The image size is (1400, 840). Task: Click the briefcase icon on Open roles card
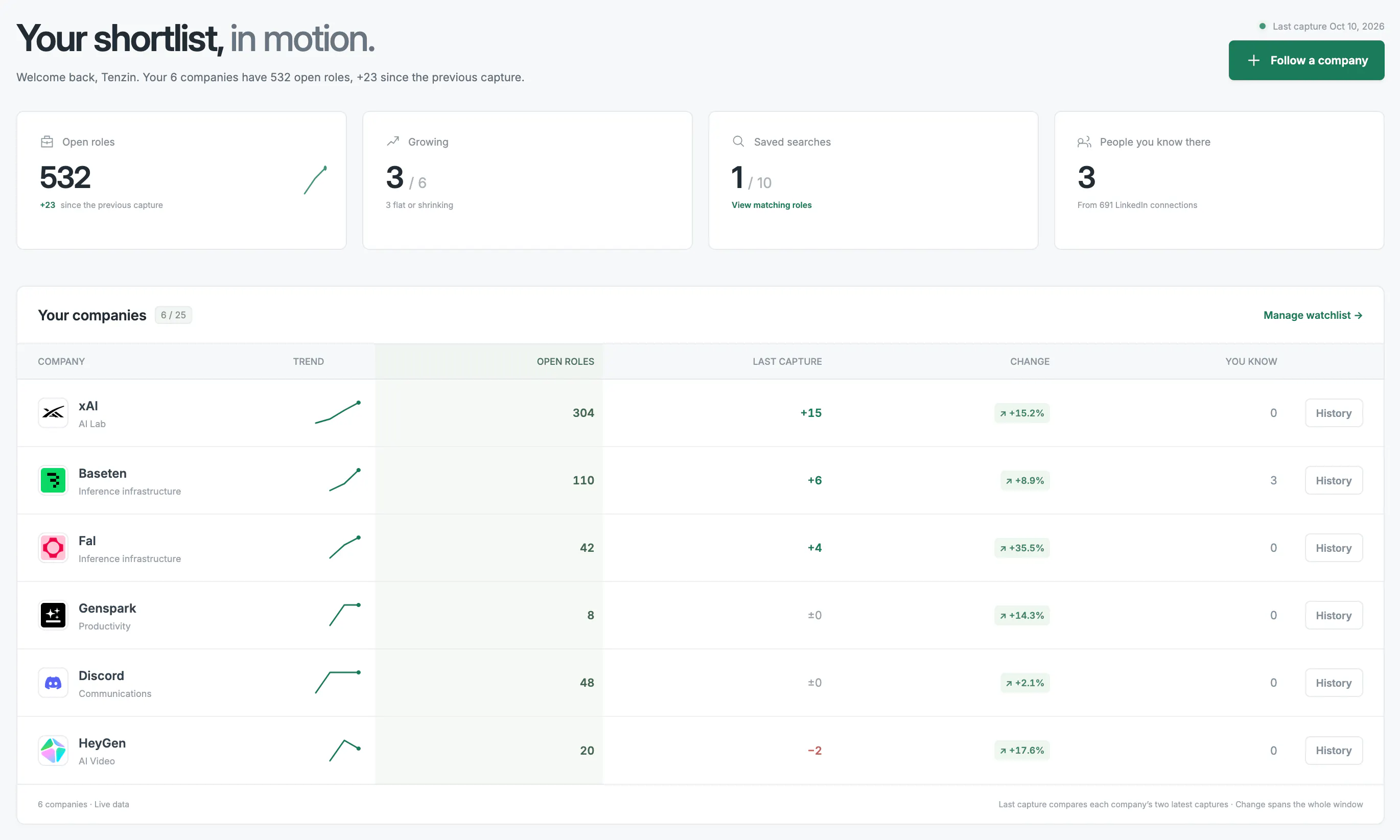pos(47,142)
